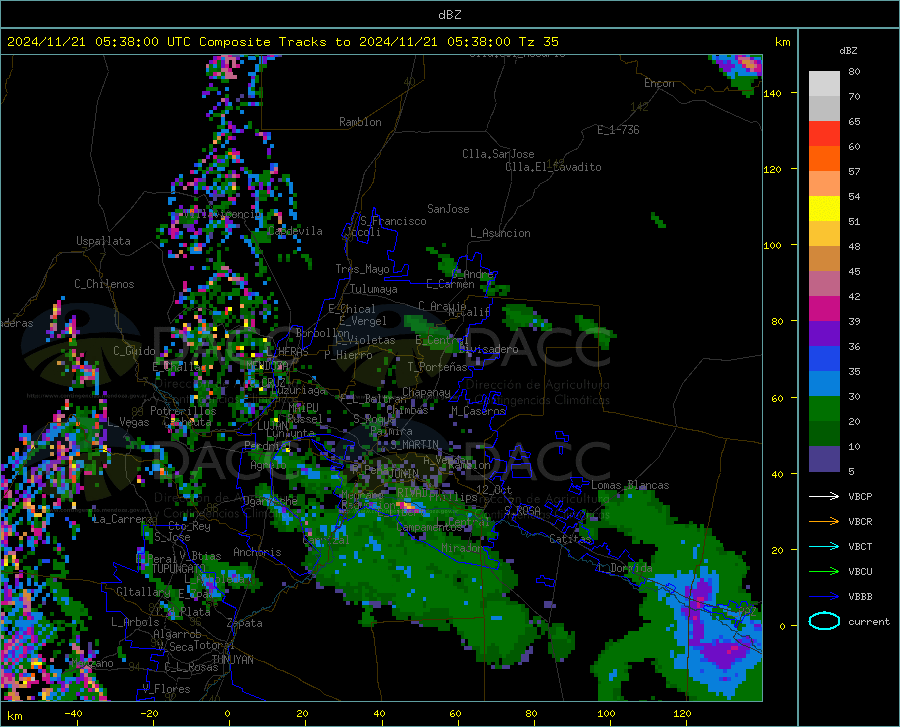Click the blue VBBB arrow legend icon
Image resolution: width=900 pixels, height=727 pixels.
(824, 597)
